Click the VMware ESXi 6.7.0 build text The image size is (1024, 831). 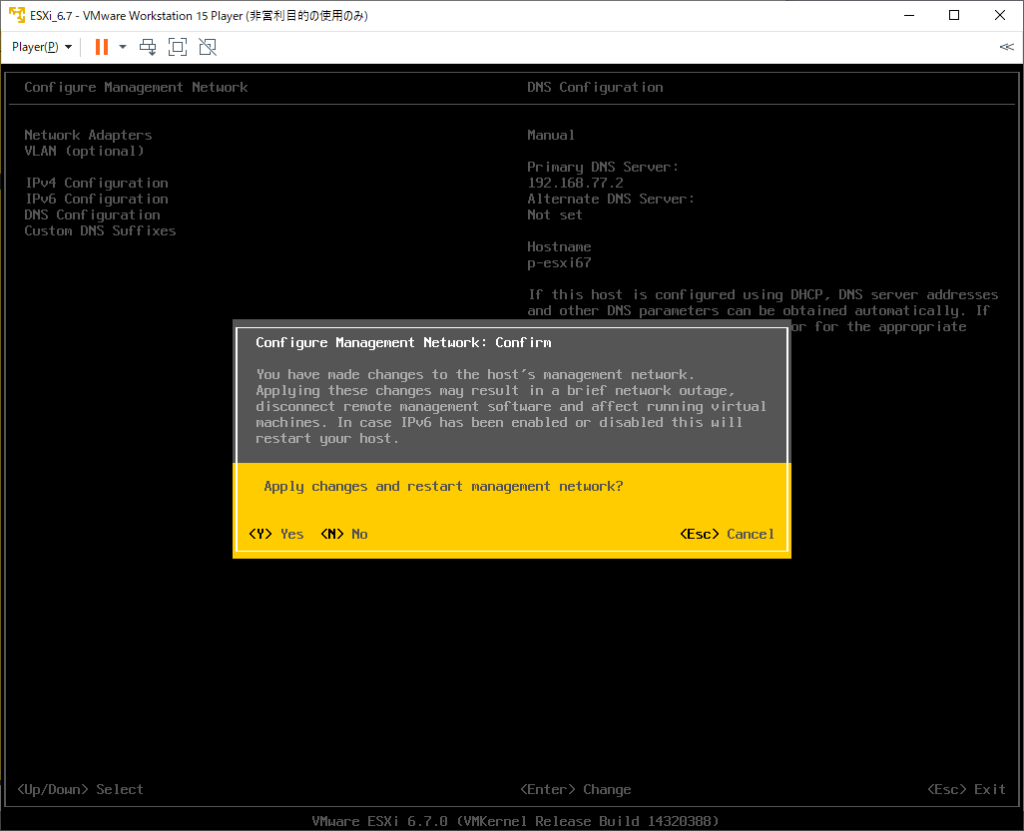[x=515, y=821]
